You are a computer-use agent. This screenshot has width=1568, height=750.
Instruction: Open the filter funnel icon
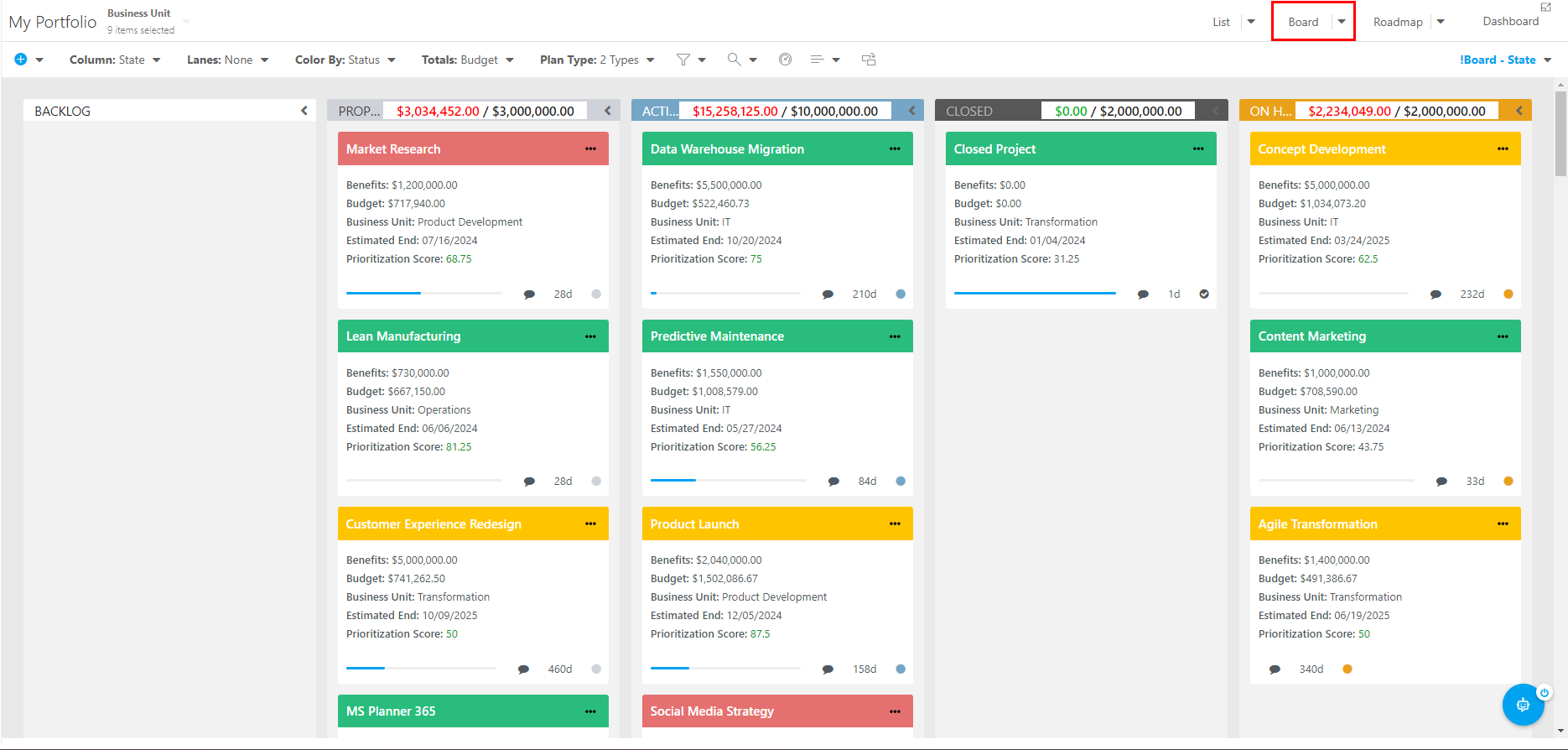(x=683, y=60)
